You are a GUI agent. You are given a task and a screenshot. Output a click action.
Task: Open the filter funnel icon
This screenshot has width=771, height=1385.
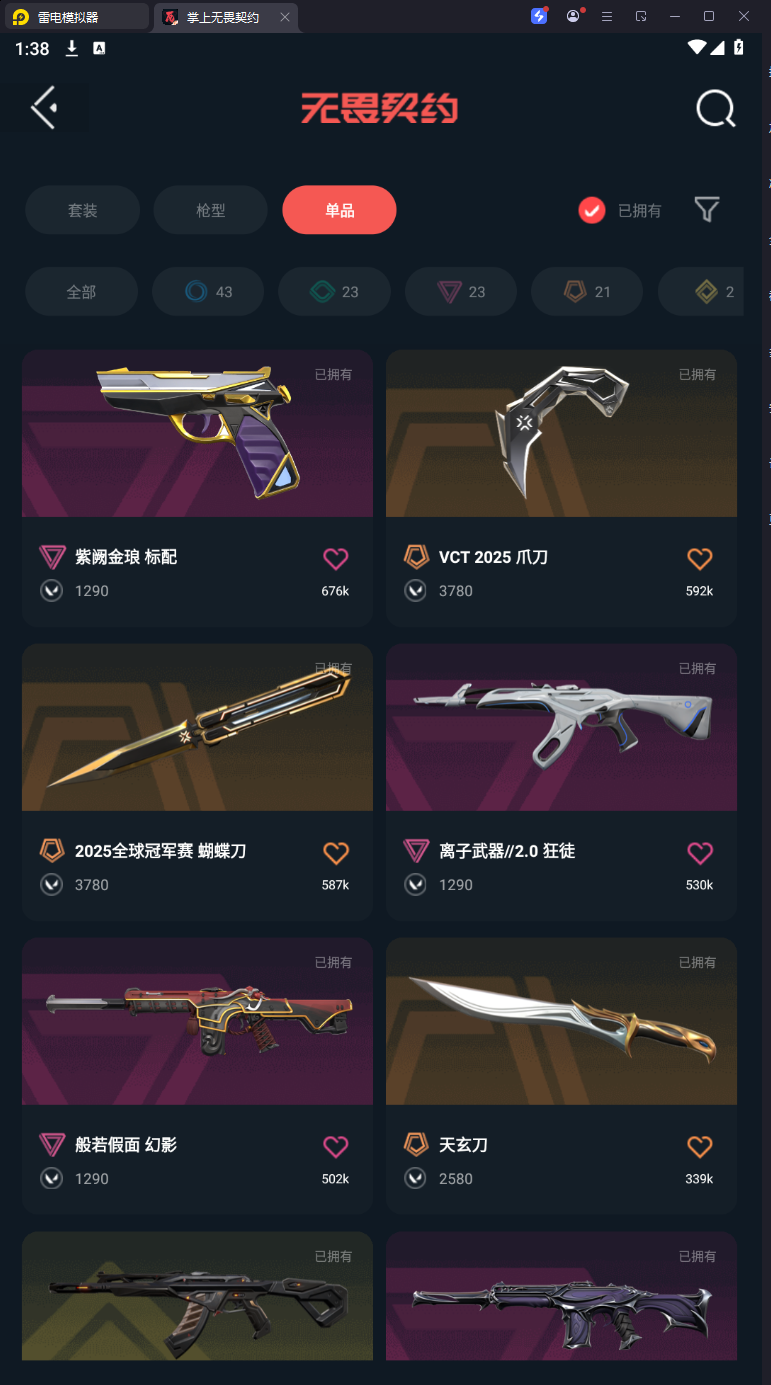point(707,209)
